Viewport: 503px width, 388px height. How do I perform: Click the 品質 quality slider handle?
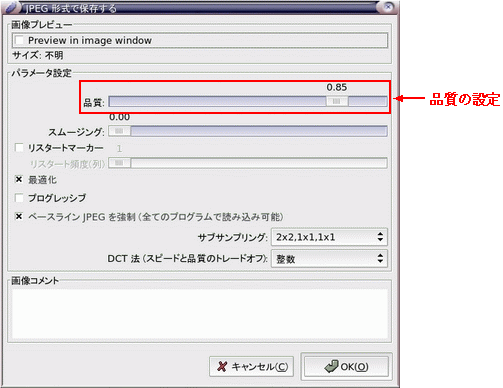337,101
